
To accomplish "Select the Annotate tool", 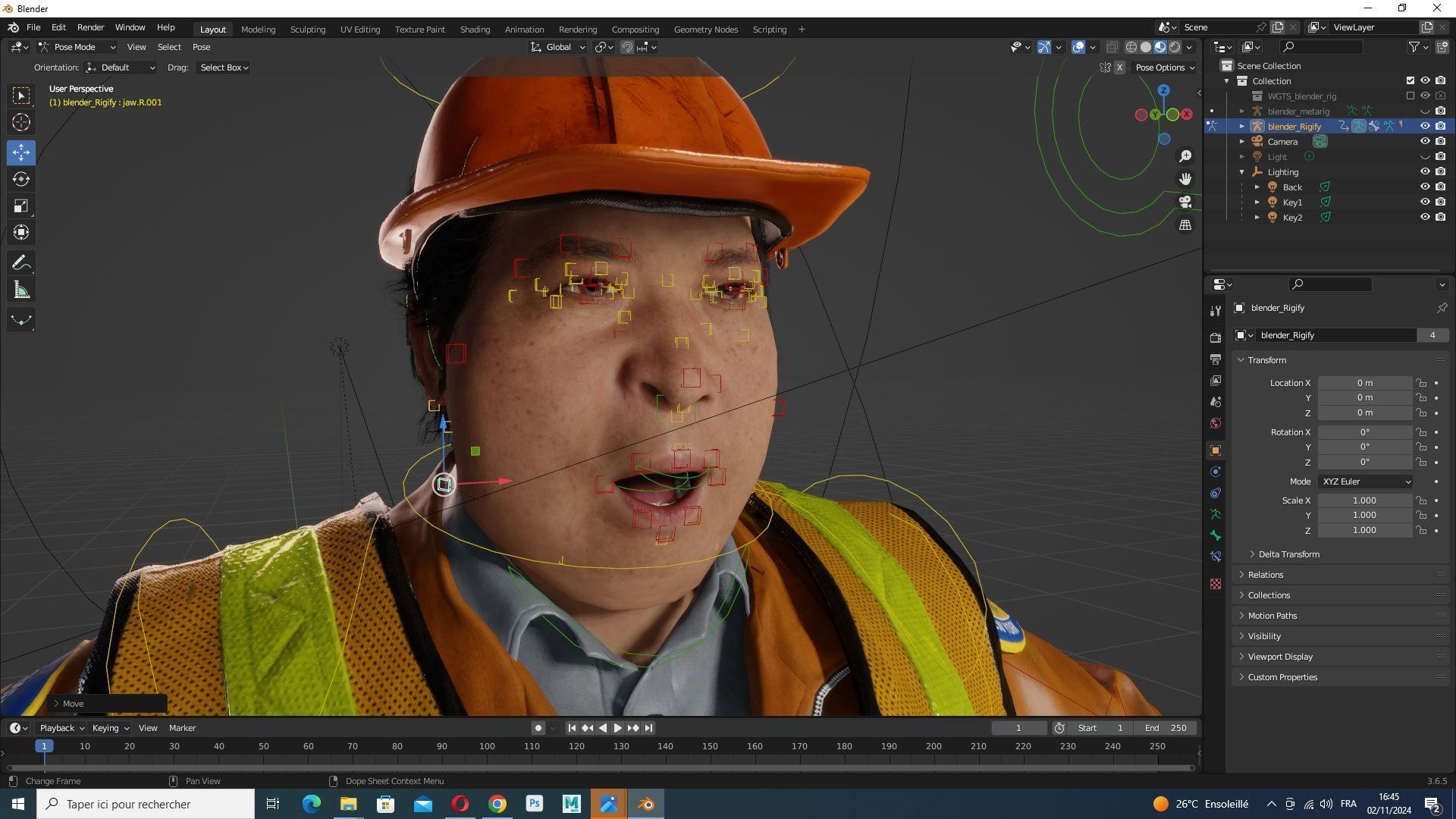I will click(21, 263).
